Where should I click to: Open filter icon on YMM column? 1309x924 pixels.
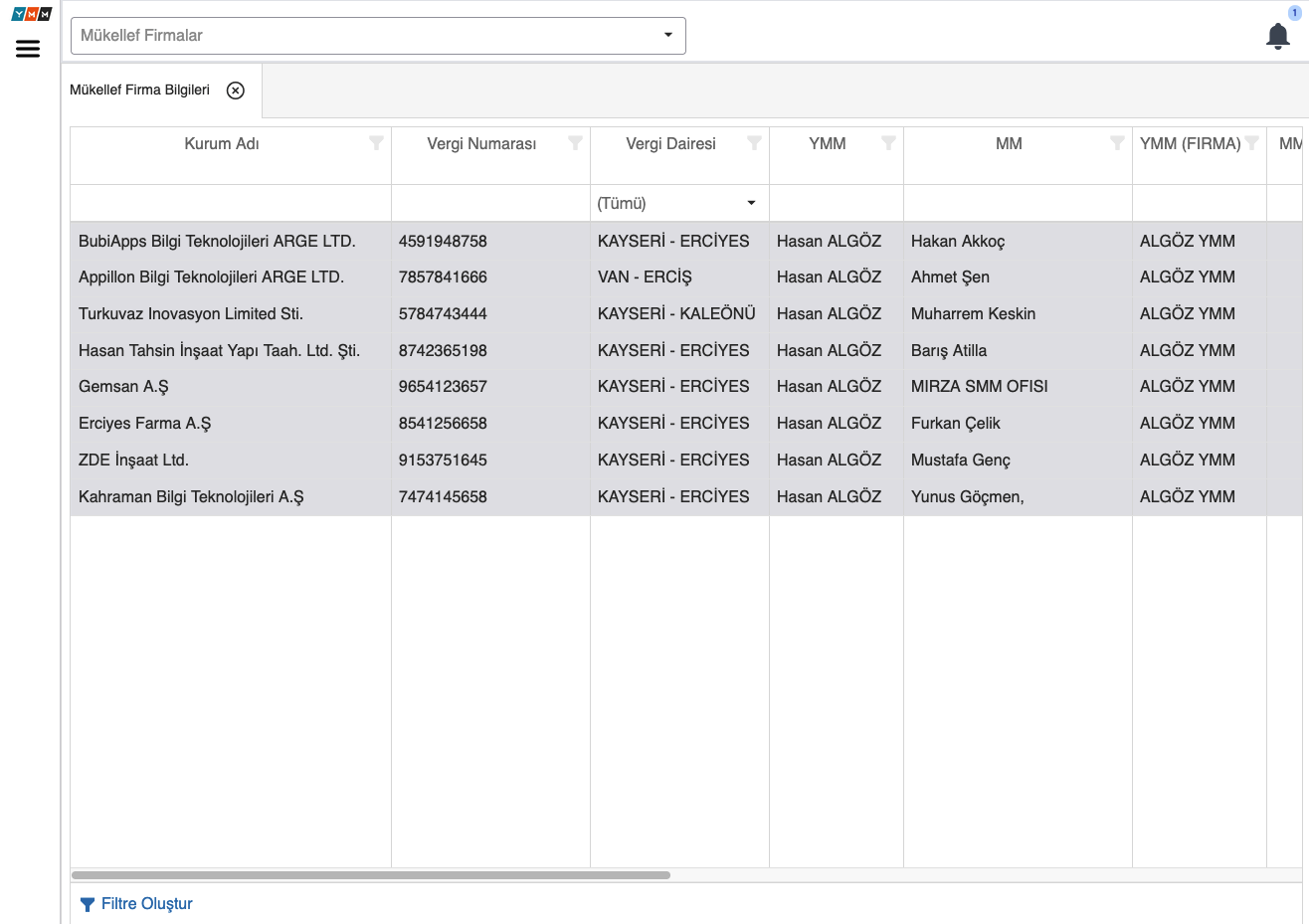(x=888, y=143)
